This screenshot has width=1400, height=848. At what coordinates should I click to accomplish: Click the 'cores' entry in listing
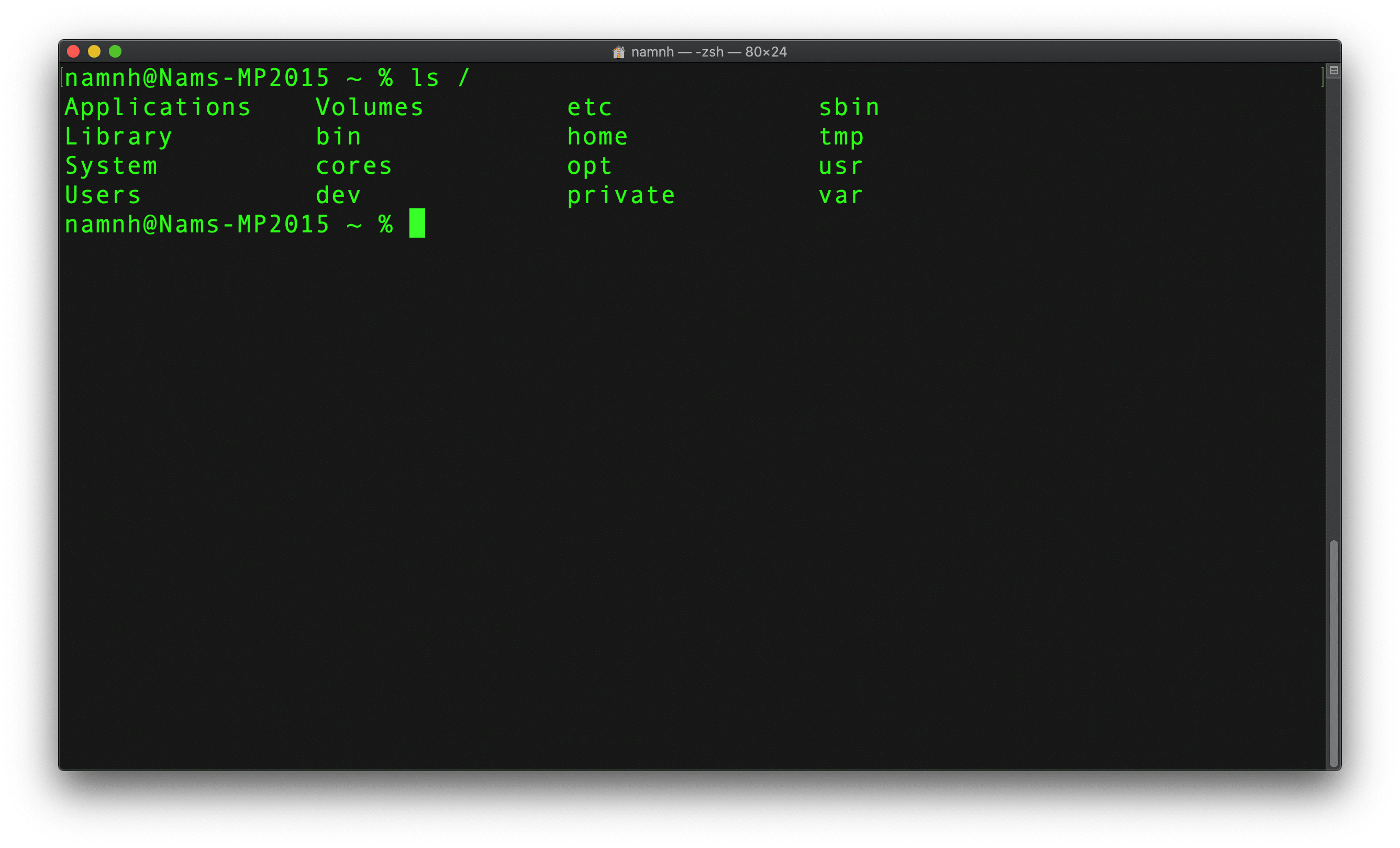(354, 166)
